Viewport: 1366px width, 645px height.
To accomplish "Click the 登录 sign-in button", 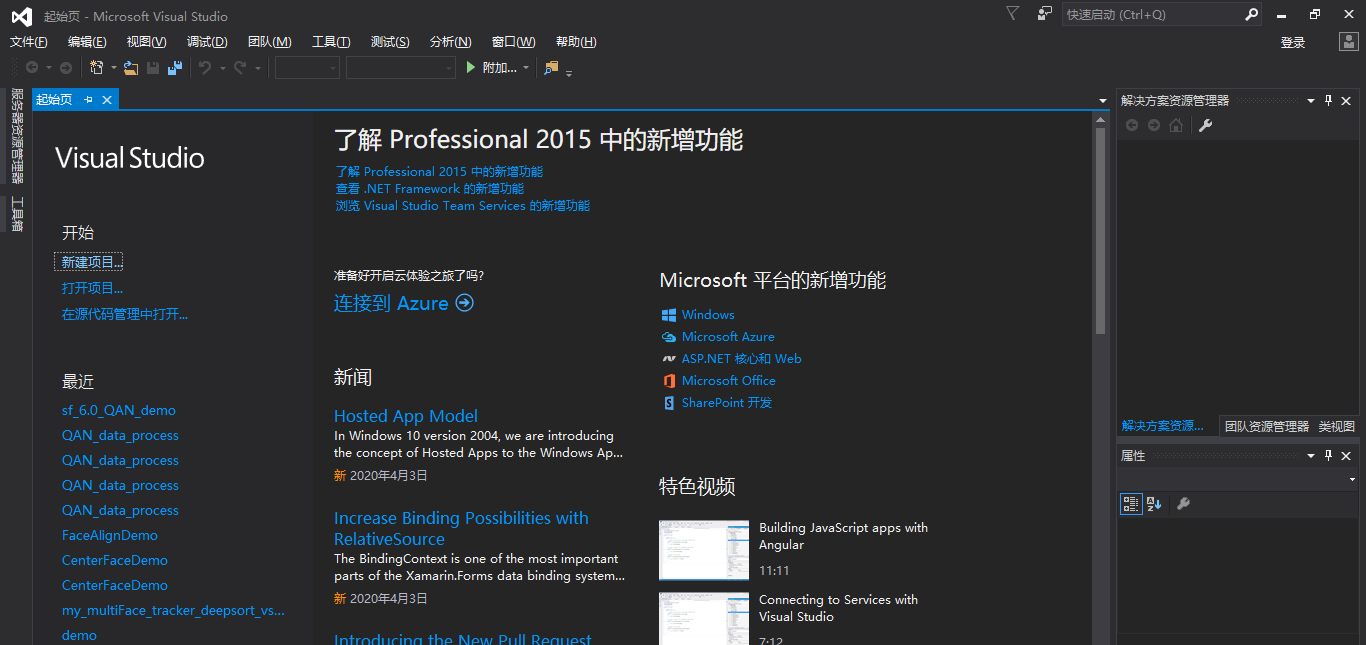I will (x=1293, y=42).
